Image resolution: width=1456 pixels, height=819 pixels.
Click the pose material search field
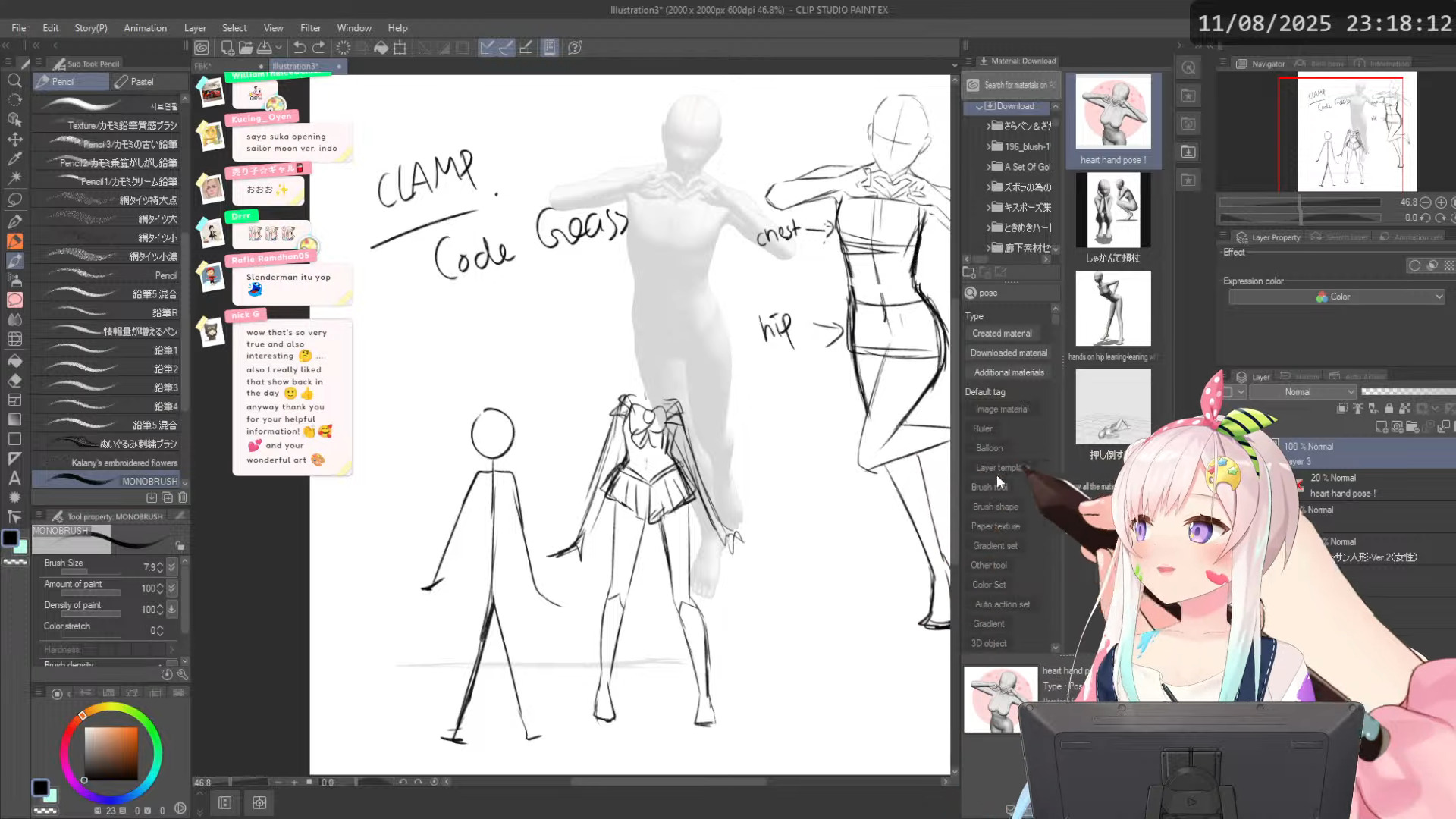(x=1012, y=293)
